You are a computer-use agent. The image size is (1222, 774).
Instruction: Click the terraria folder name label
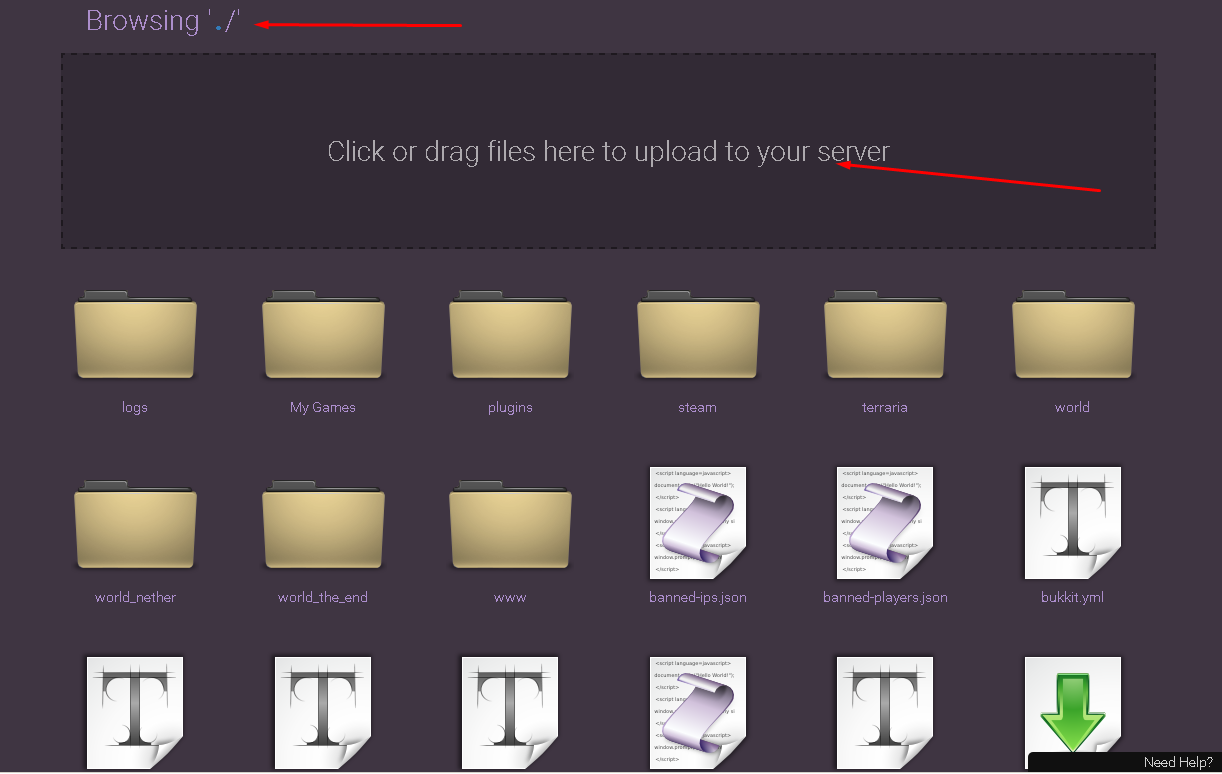(885, 407)
